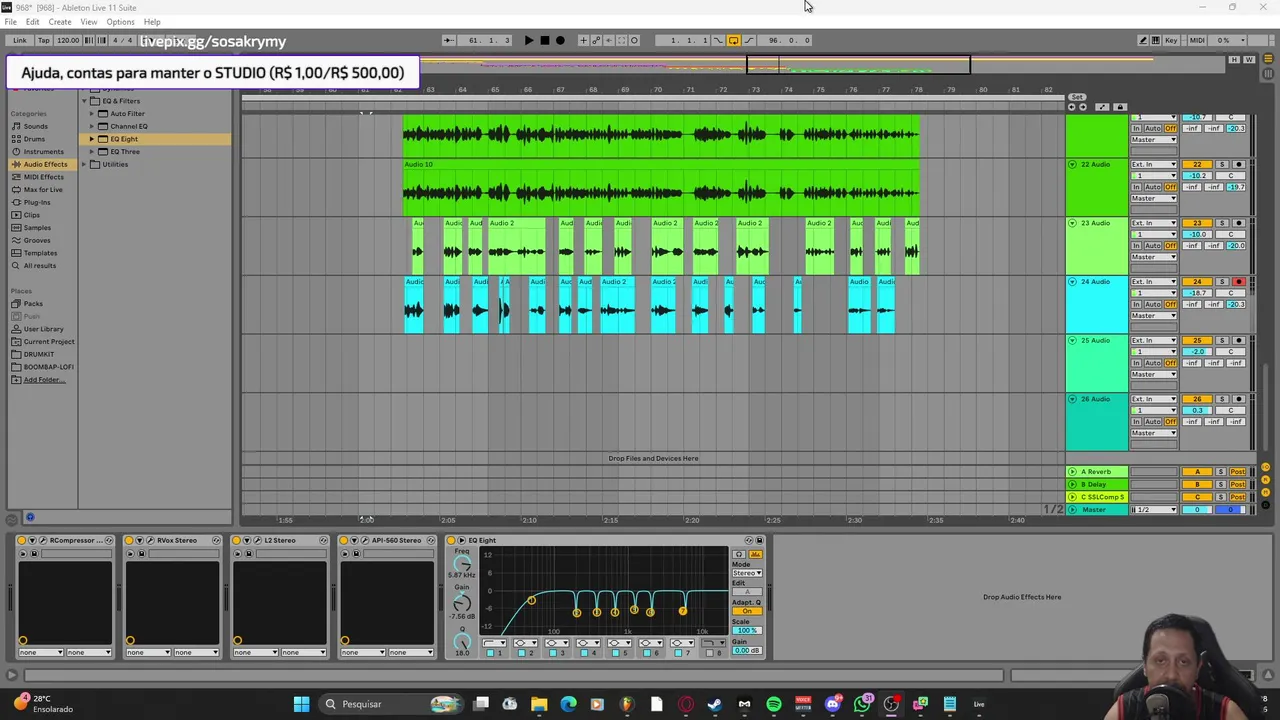Select MIDI Effects category in browser
The image size is (1280, 720).
[43, 177]
